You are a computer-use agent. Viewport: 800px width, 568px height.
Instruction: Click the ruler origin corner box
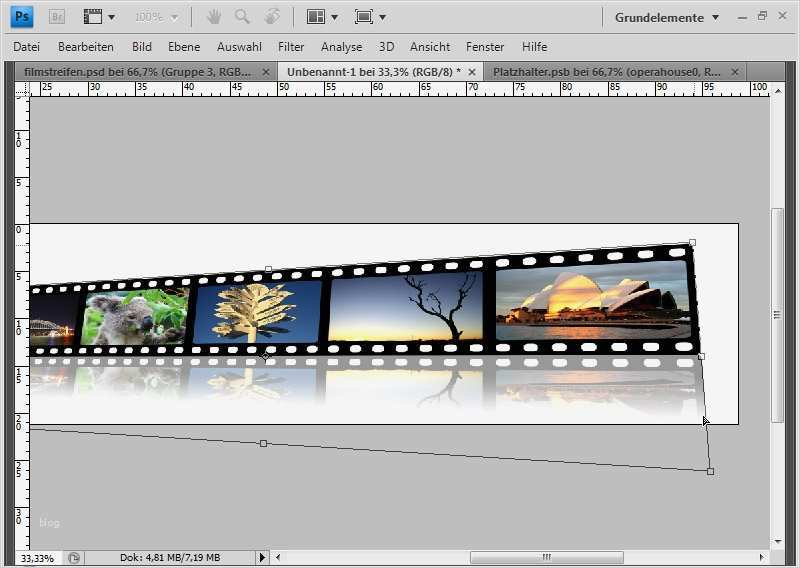pos(22,89)
